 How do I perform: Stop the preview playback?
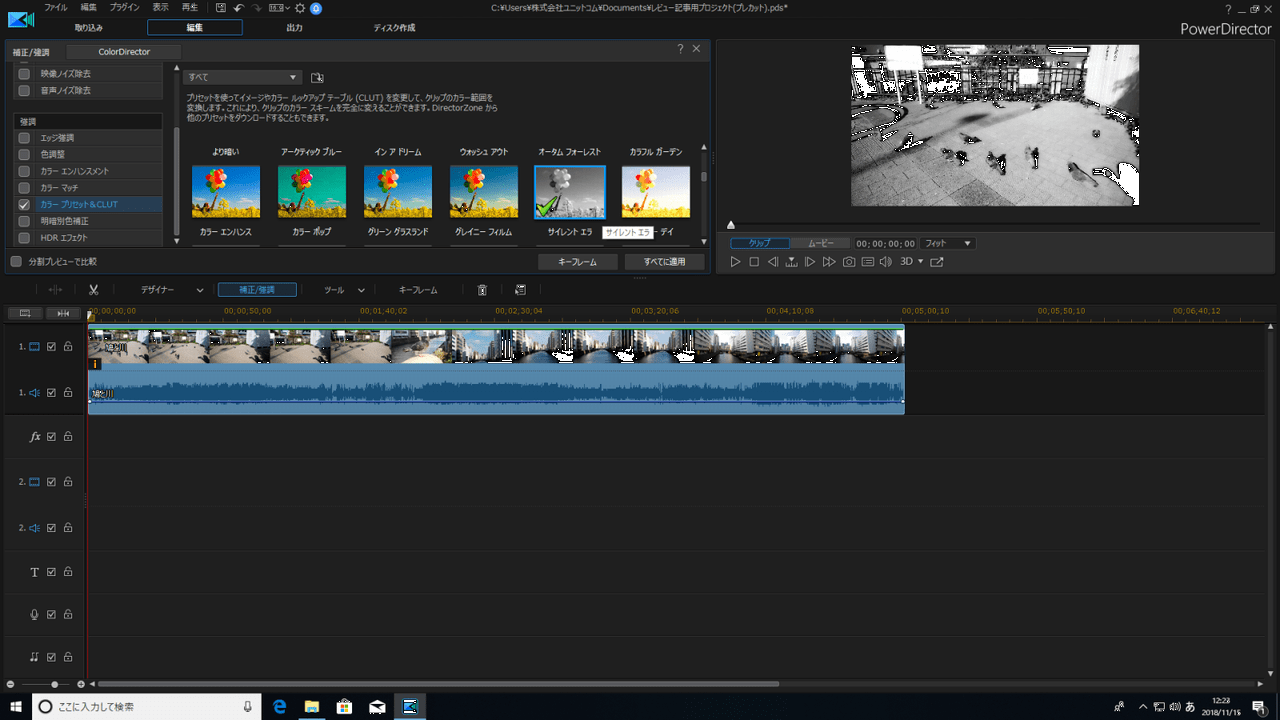pos(754,262)
